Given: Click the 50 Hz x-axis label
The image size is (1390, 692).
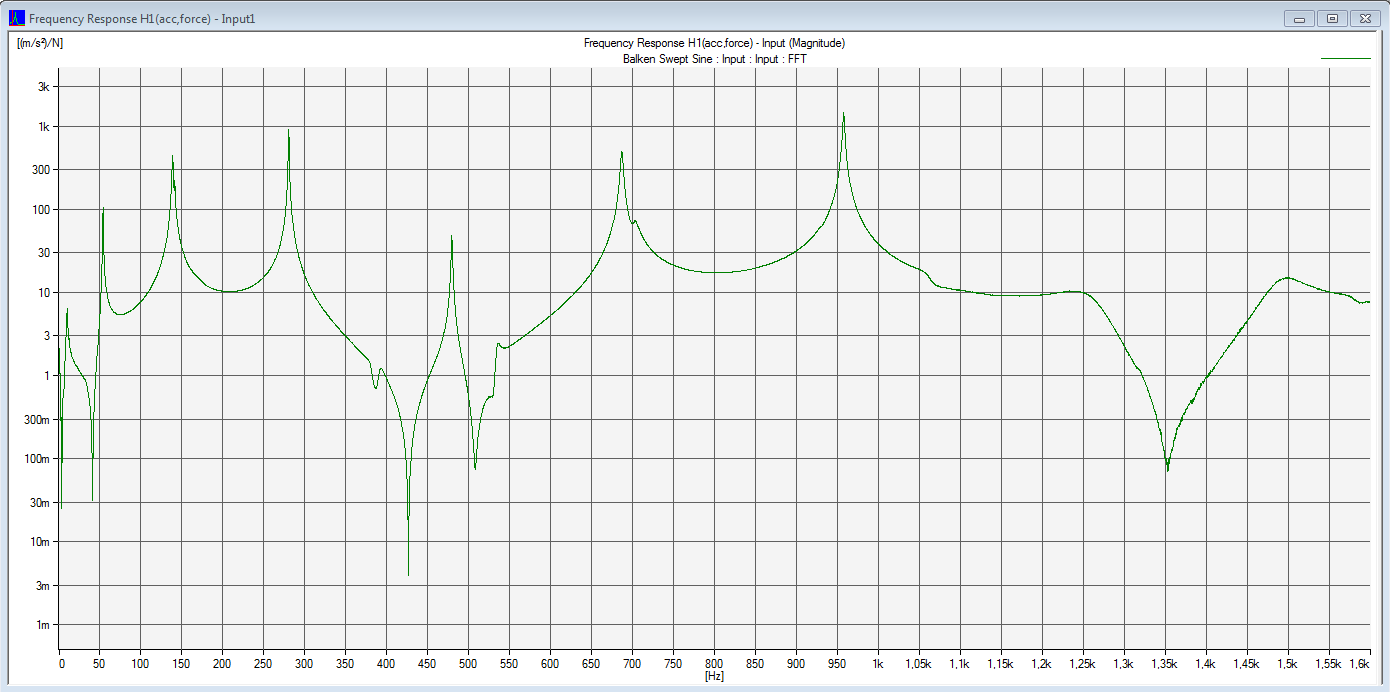Looking at the screenshot, I should 100,664.
